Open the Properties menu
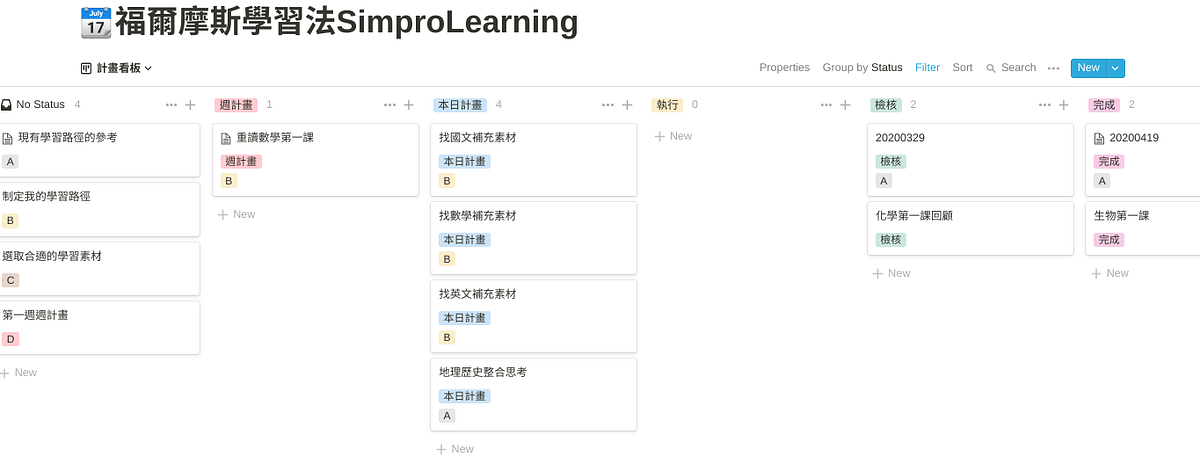Image resolution: width=1200 pixels, height=463 pixels. (x=784, y=68)
